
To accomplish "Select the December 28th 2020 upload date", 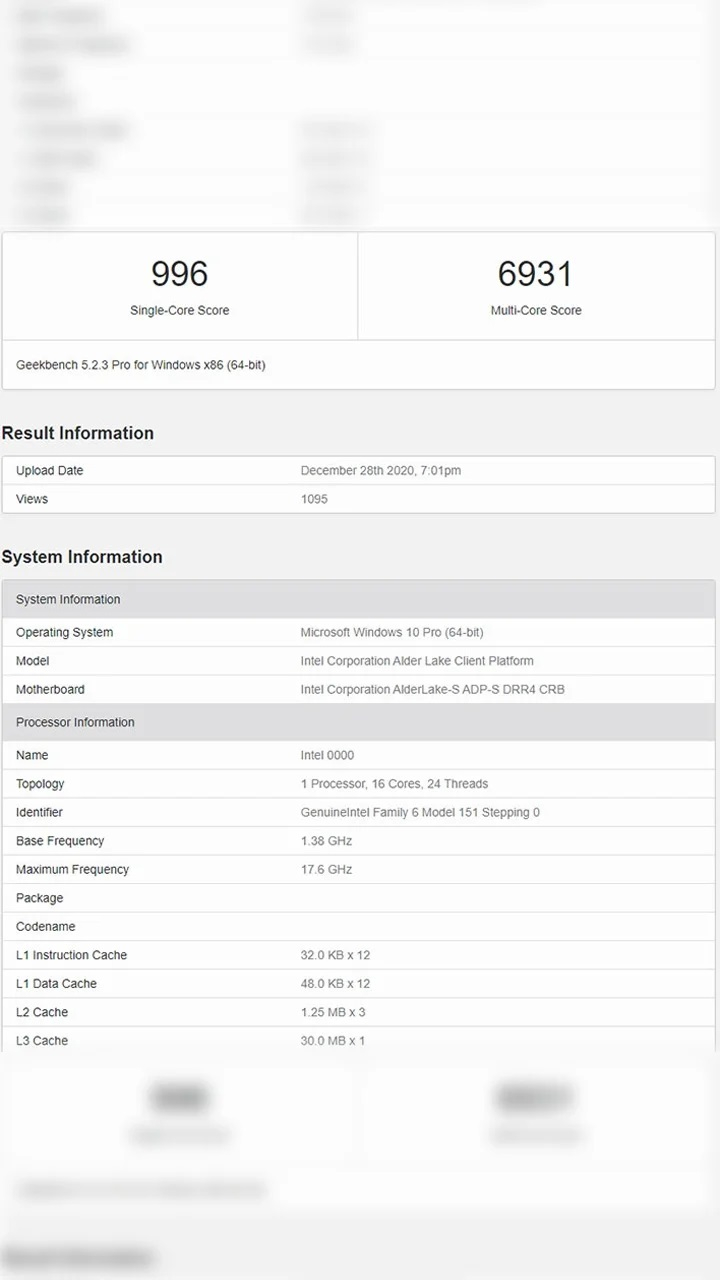I will click(x=381, y=471).
